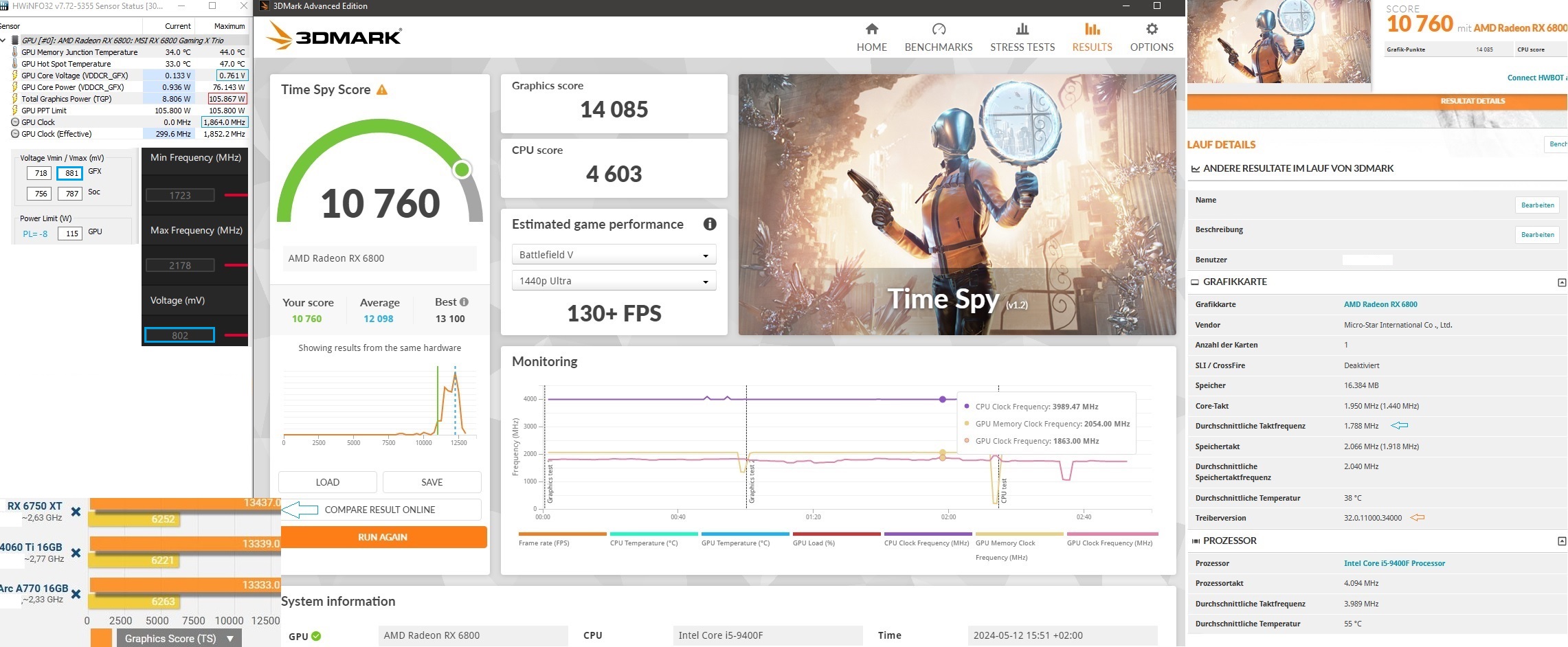The image size is (1568, 647).
Task: Click the Time Spy benchmark artwork thumbnail
Action: click(957, 205)
